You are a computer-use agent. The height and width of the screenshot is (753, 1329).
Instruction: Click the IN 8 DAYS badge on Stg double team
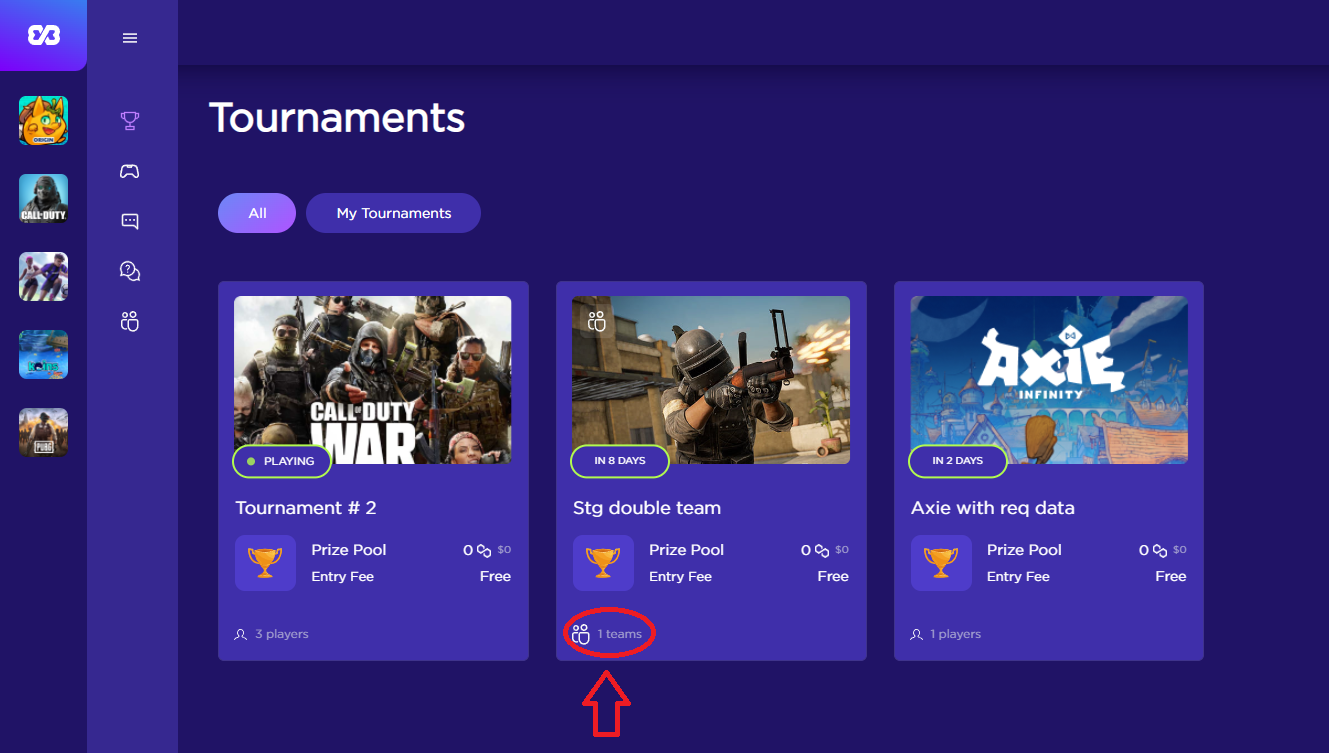(620, 461)
